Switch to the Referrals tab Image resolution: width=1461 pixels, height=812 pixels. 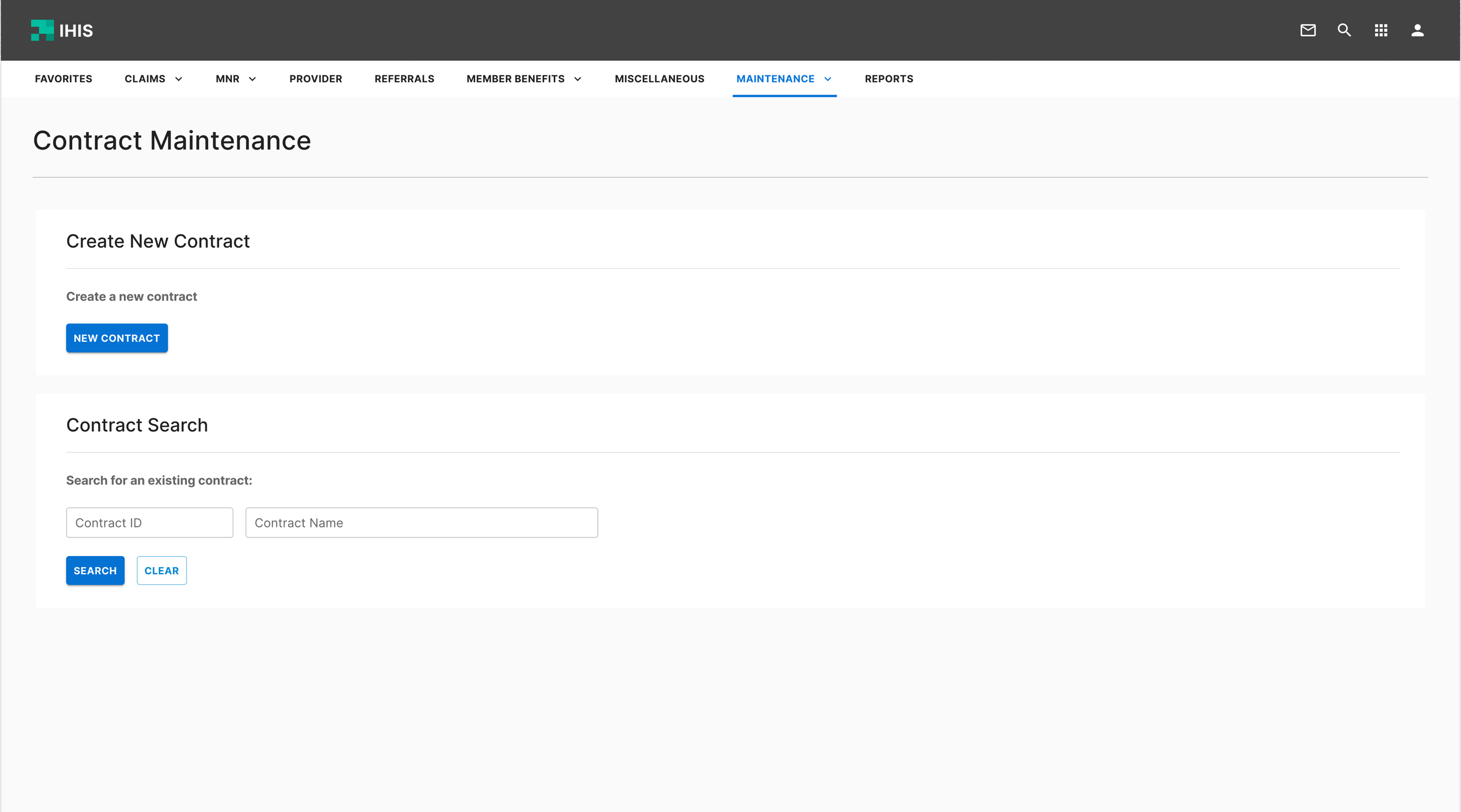click(404, 79)
